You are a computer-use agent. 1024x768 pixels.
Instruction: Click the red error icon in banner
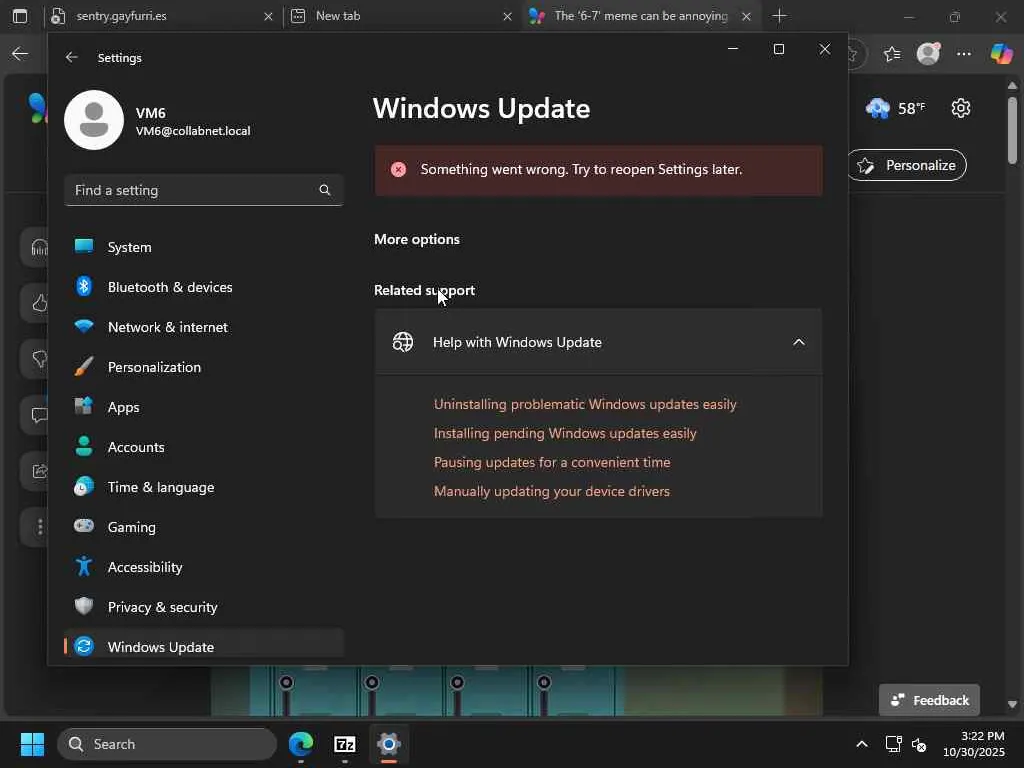[398, 170]
